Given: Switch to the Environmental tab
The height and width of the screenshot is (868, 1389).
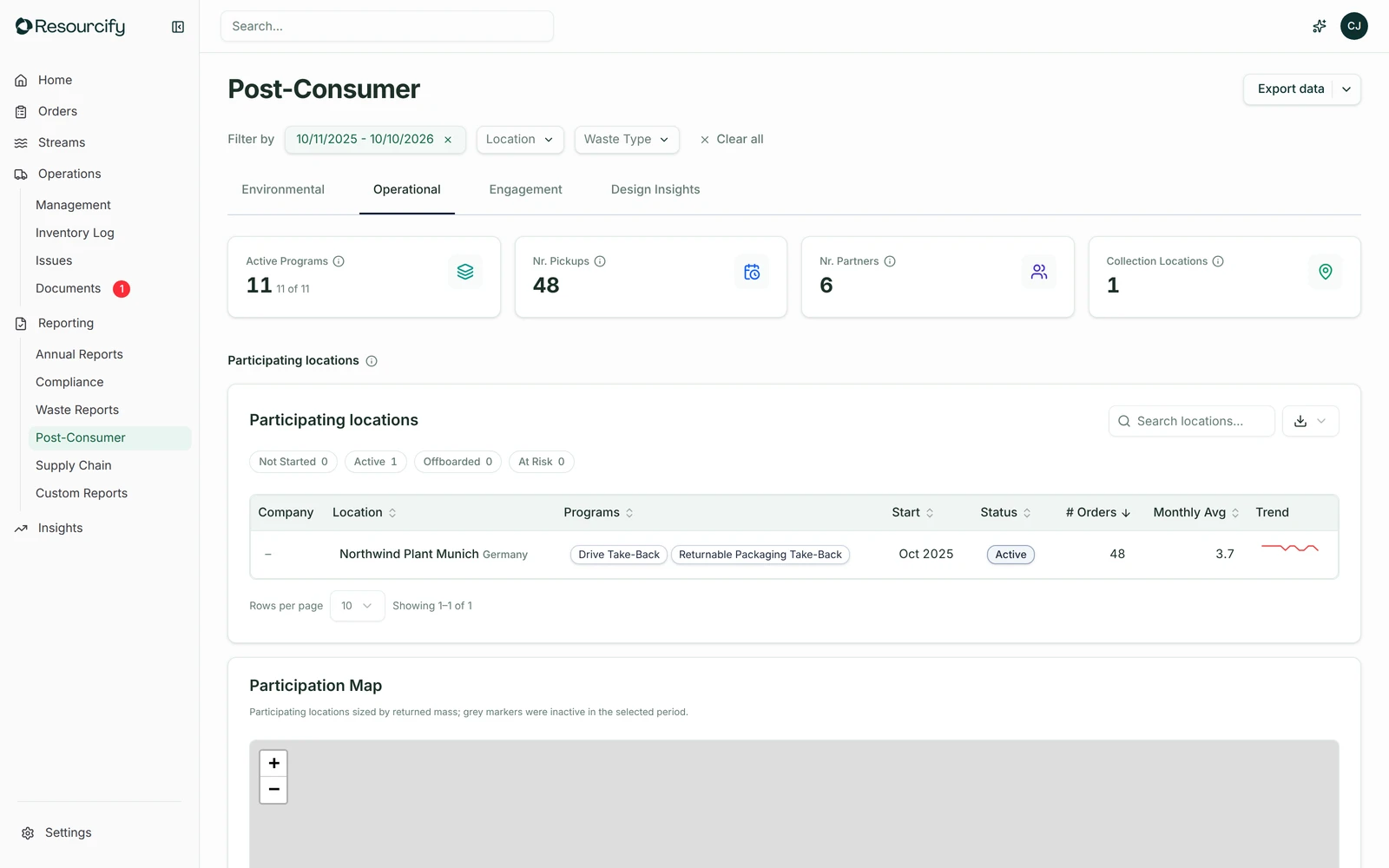Looking at the screenshot, I should click(283, 189).
